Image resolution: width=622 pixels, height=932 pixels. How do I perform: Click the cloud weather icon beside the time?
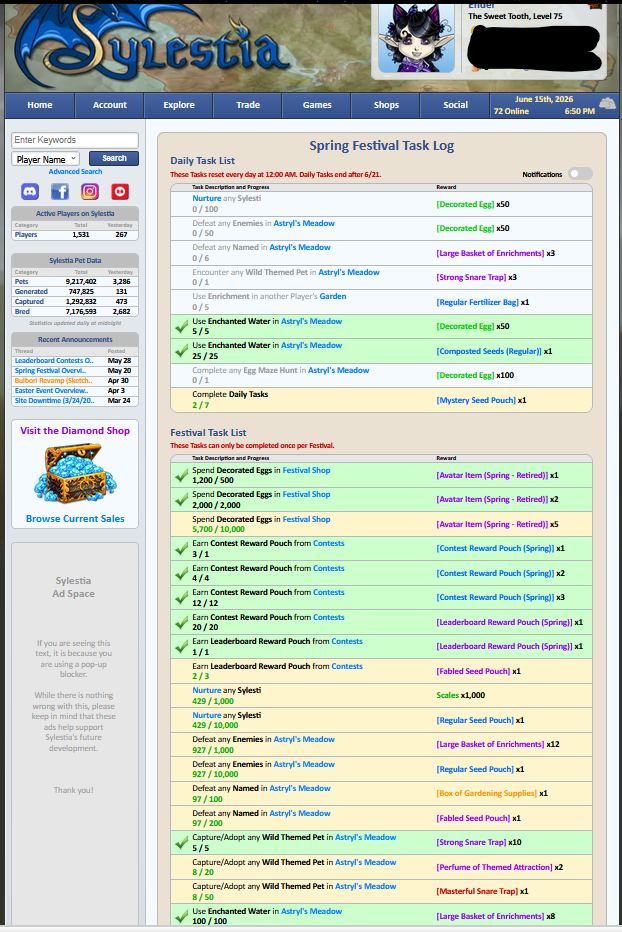(x=607, y=103)
